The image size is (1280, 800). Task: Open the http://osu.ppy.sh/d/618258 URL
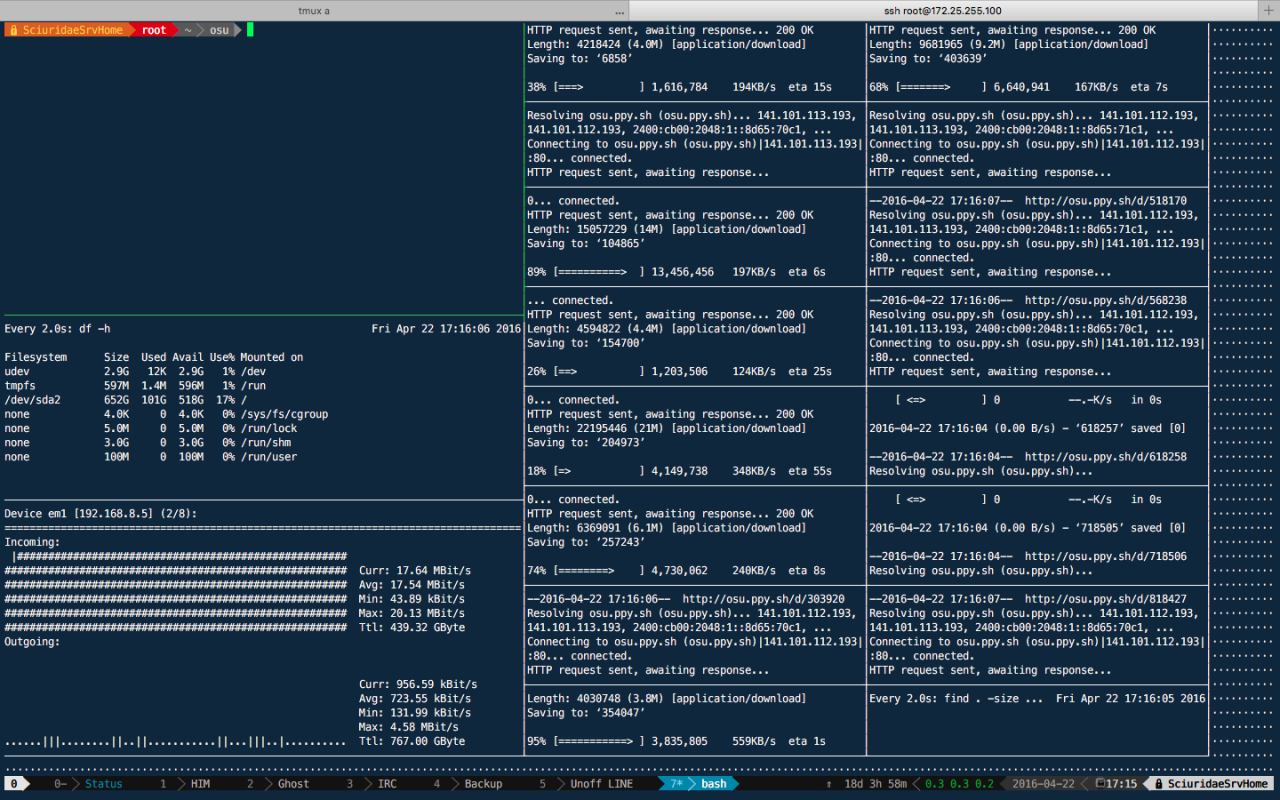pyautogui.click(x=1106, y=457)
